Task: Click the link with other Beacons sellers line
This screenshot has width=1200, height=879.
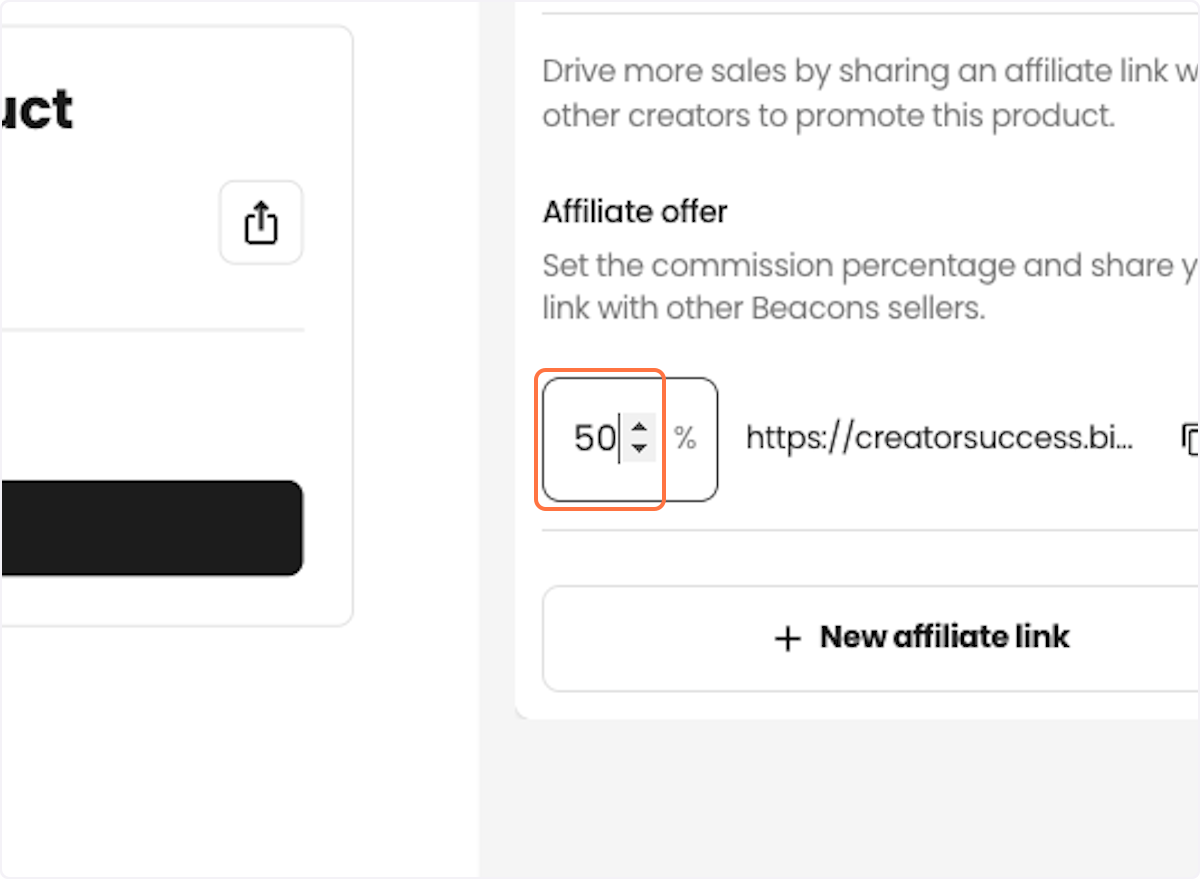Action: point(764,308)
